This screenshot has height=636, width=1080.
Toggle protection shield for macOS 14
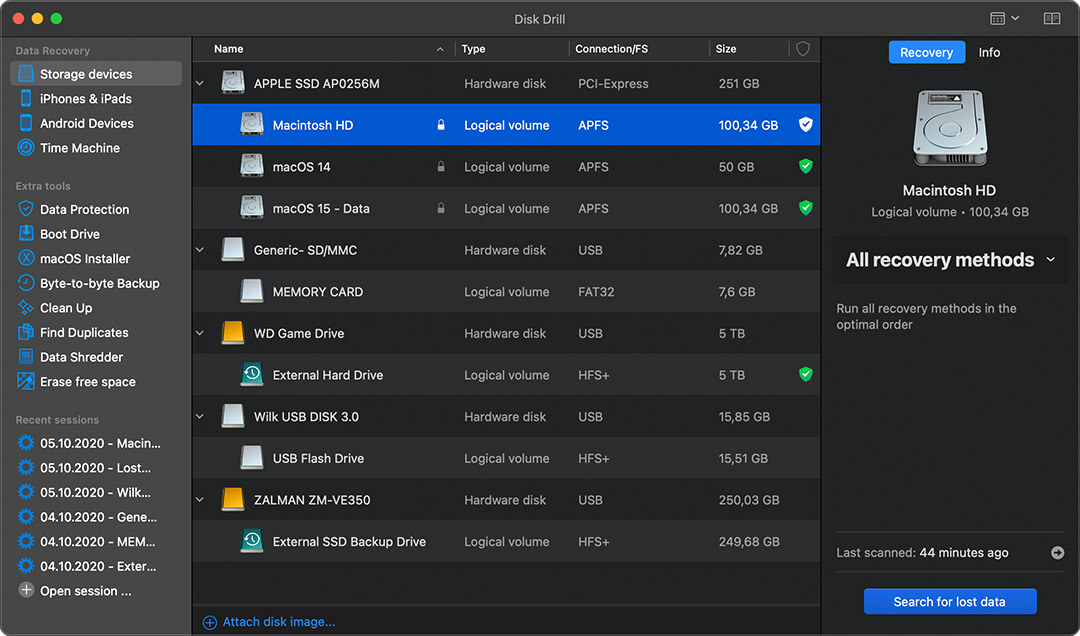coord(805,166)
